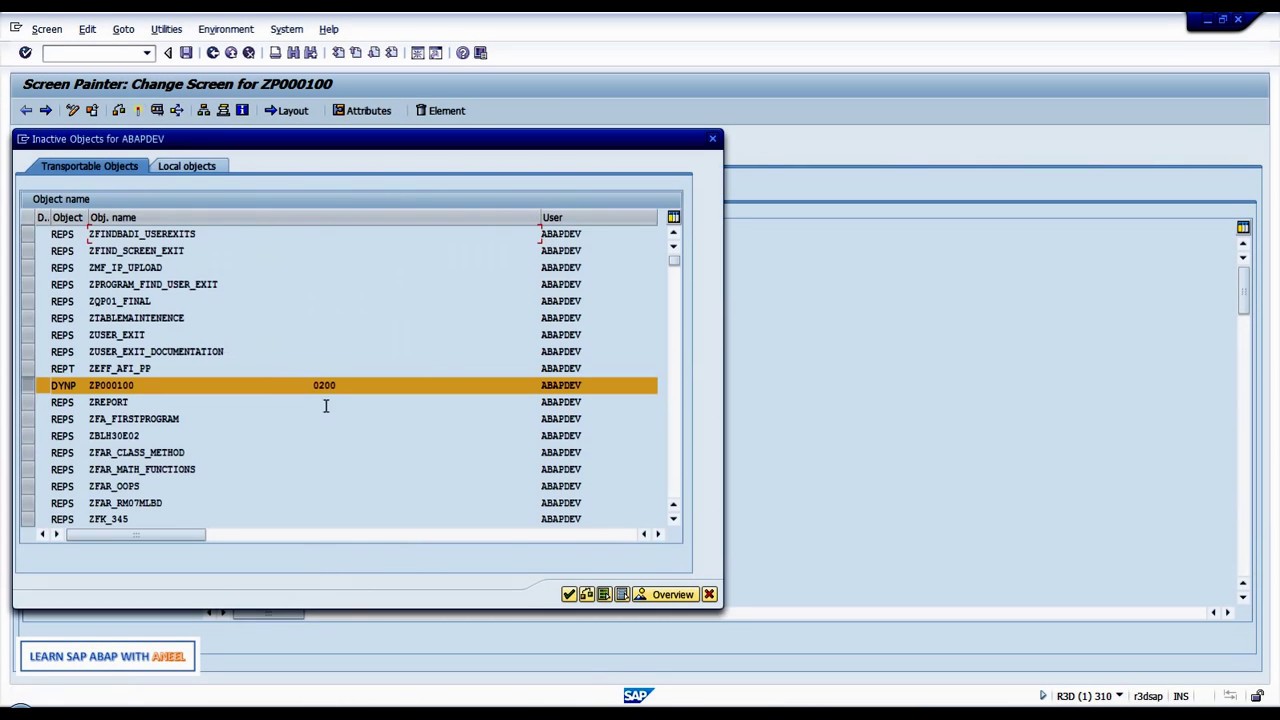Open the table settings icon beside User column
Image resolution: width=1280 pixels, height=720 pixels.
tap(673, 217)
